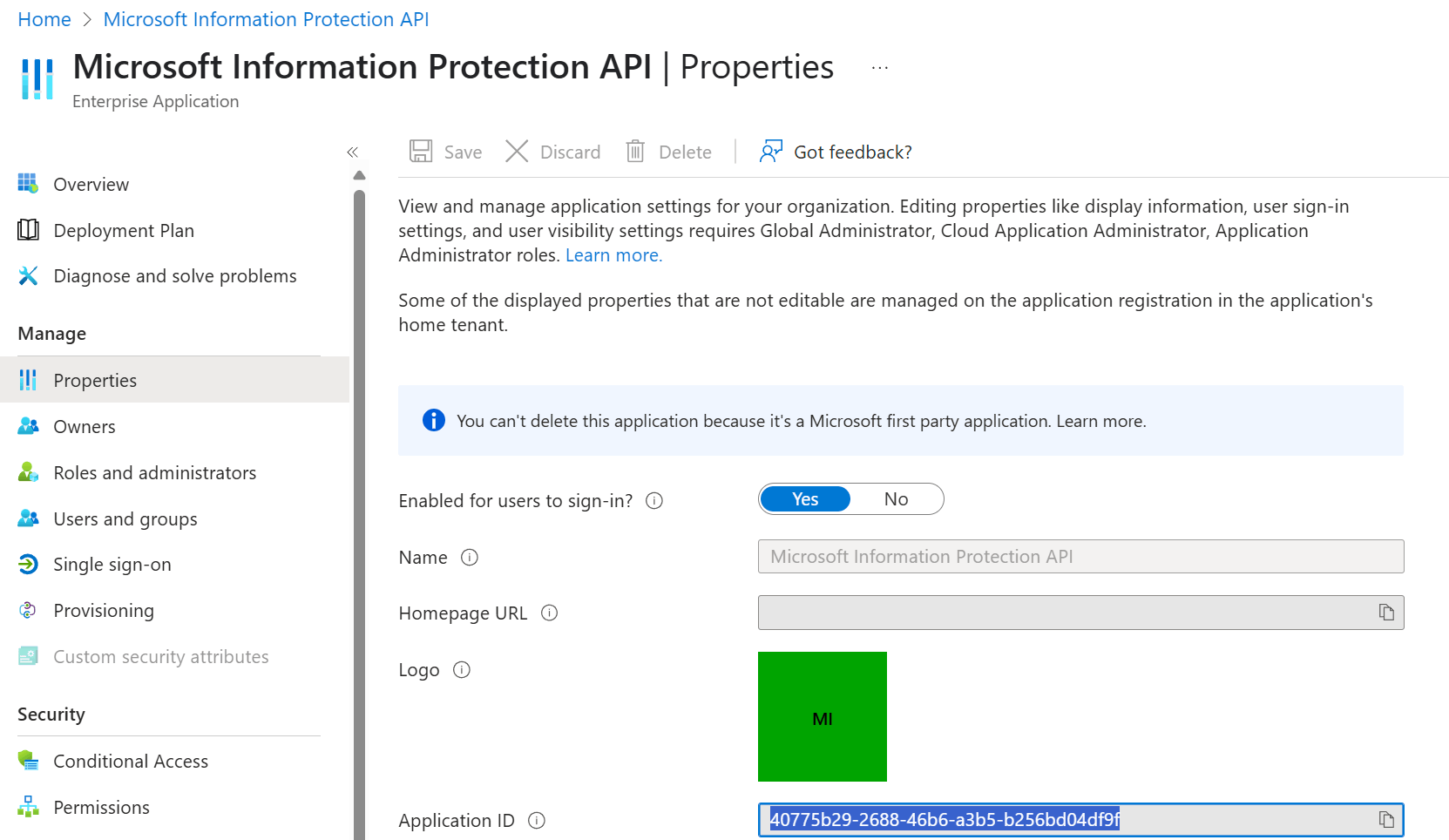Navigate back via Home breadcrumb
This screenshot has height=840, width=1449.
[44, 18]
